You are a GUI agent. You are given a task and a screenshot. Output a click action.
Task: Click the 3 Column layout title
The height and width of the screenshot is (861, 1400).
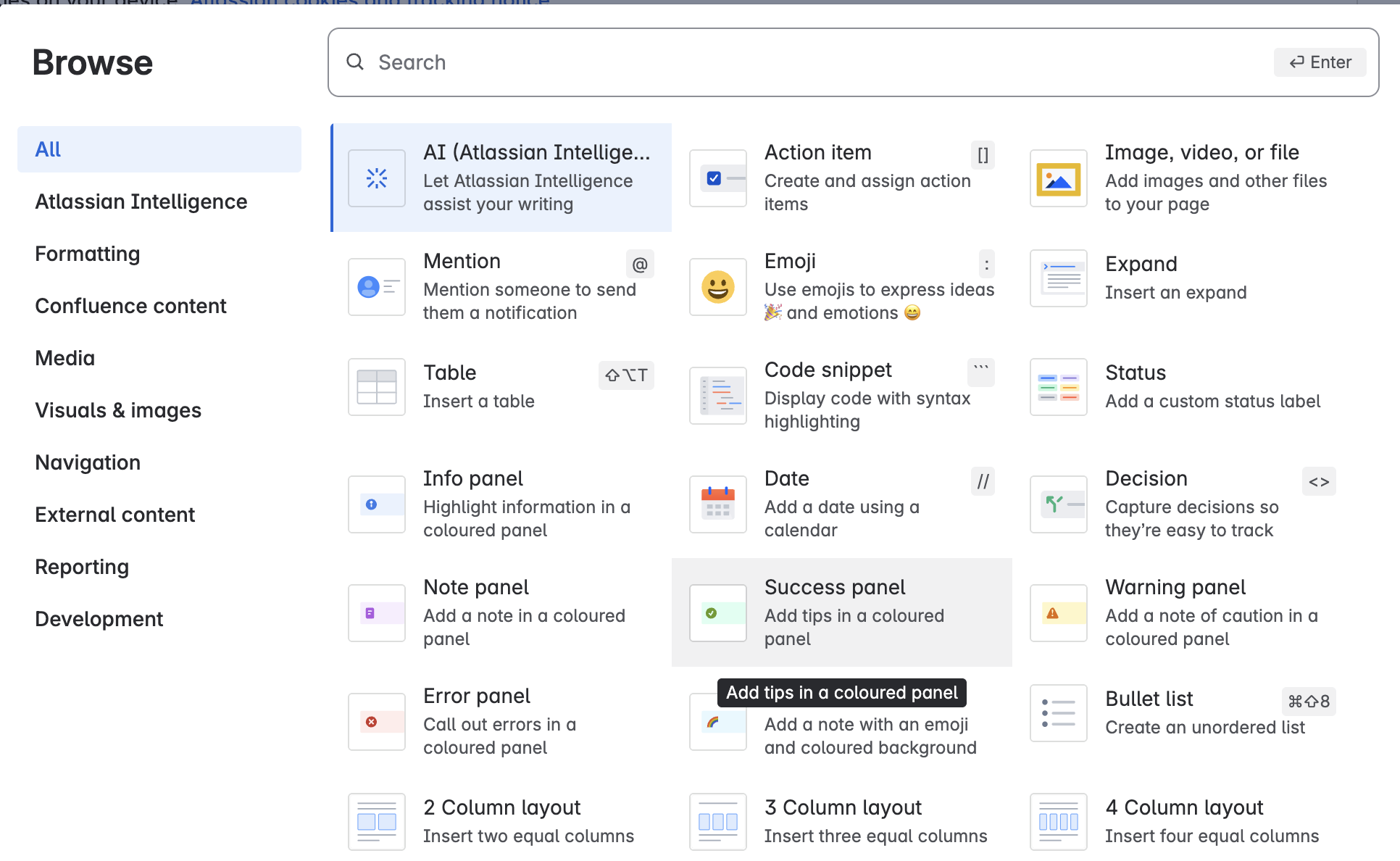[843, 807]
